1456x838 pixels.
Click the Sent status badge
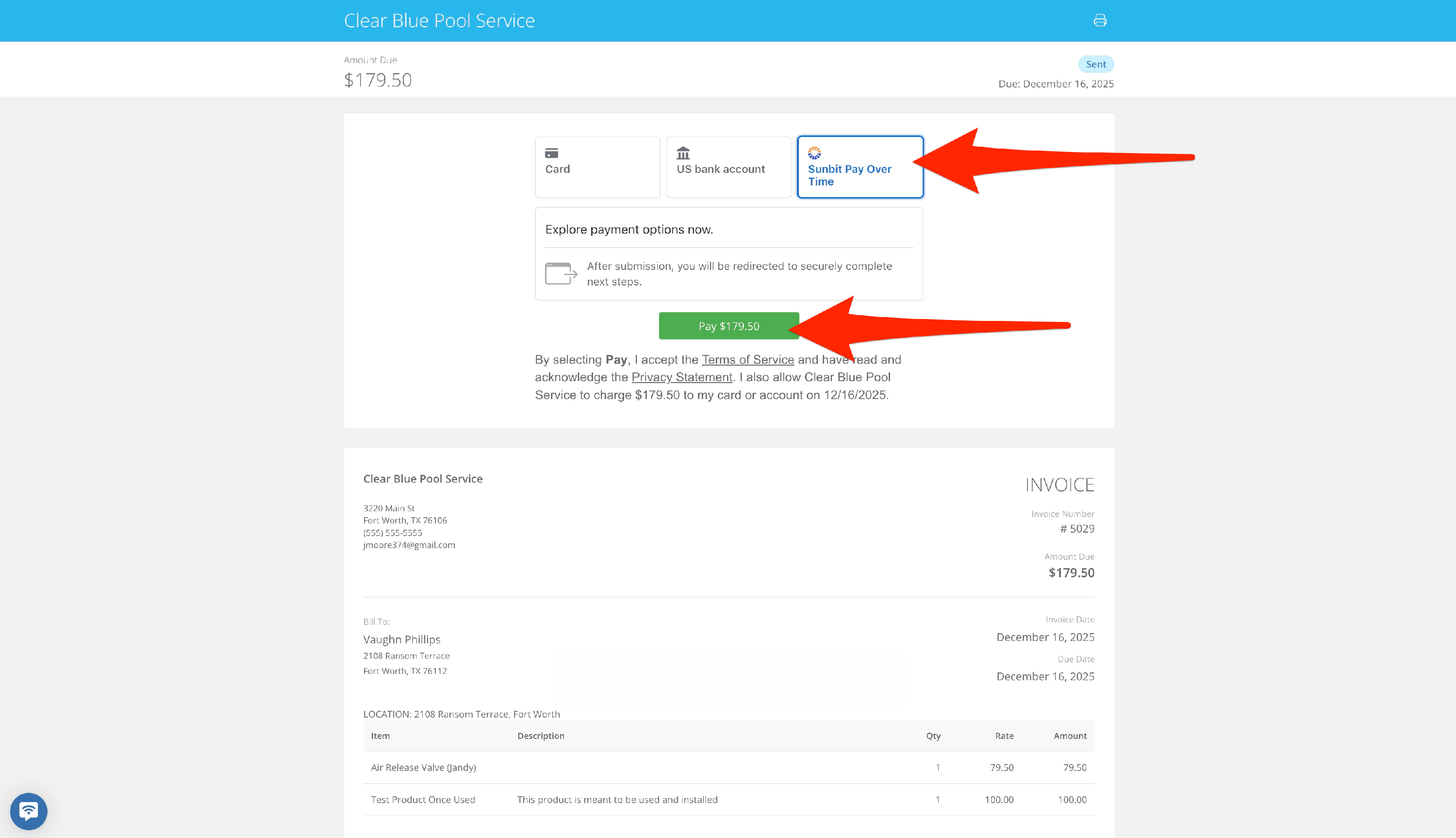pyautogui.click(x=1095, y=65)
